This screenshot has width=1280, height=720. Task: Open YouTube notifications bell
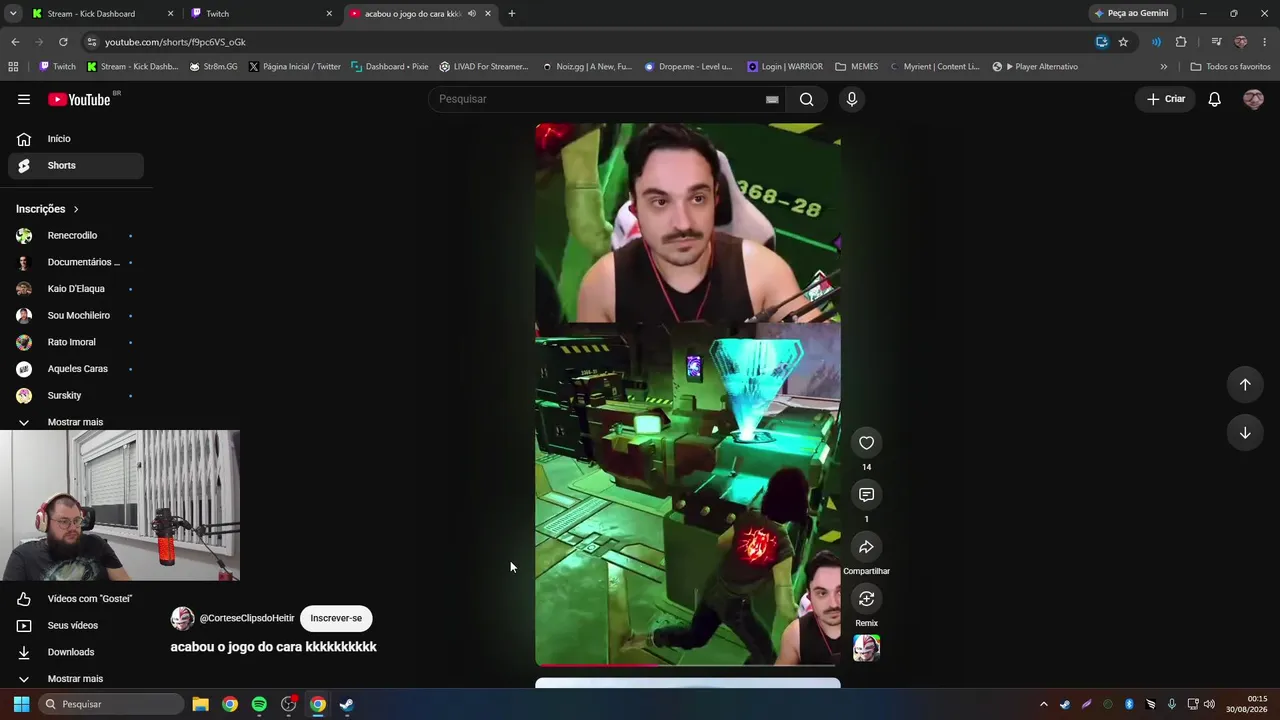(x=1214, y=99)
